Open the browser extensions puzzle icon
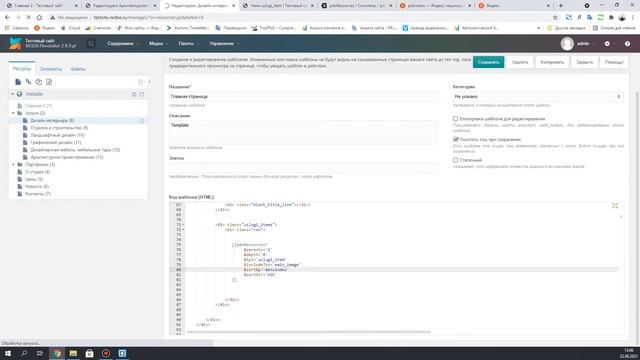The image size is (640, 360). (611, 18)
